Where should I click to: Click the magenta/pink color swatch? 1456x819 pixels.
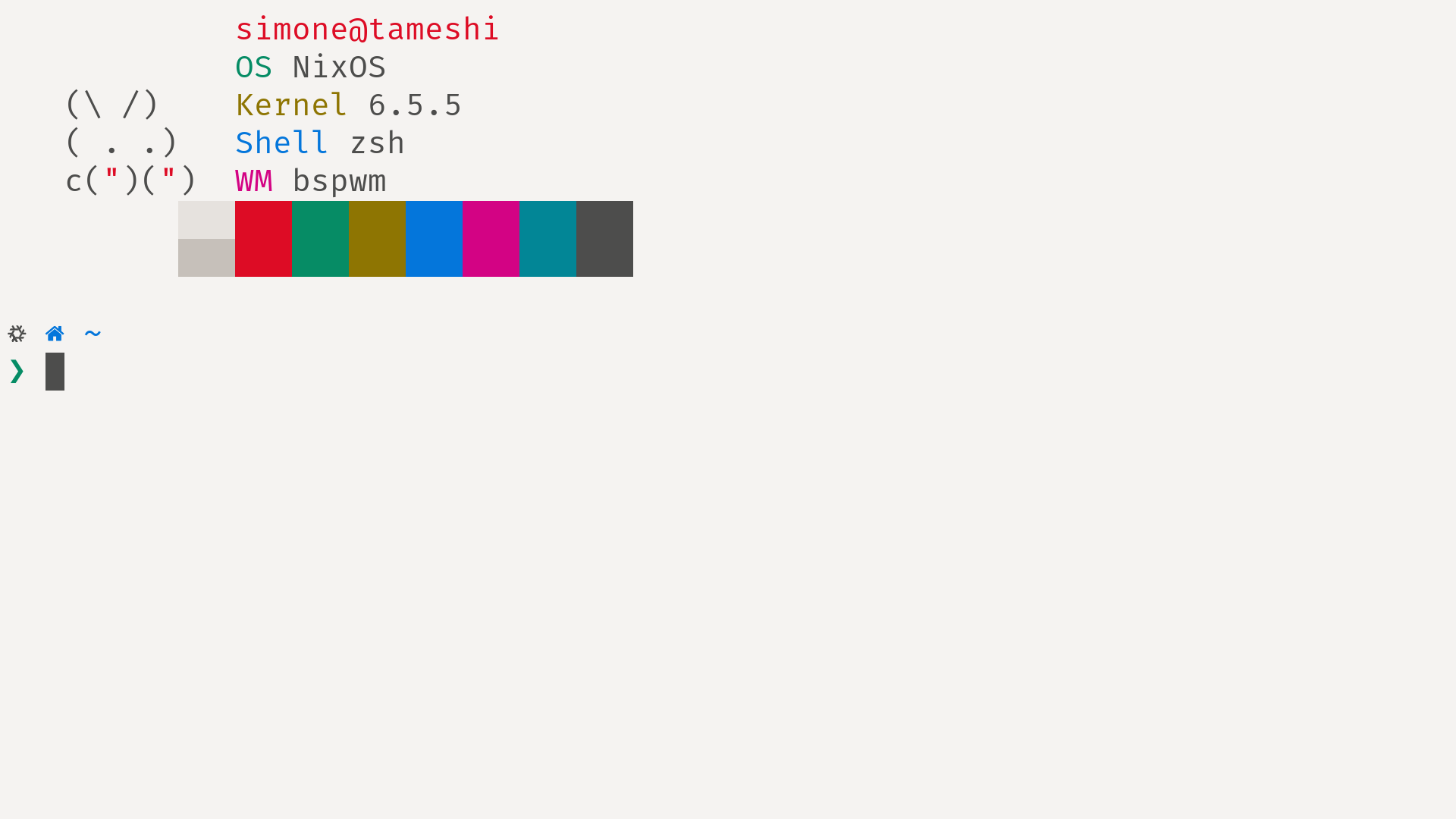point(490,239)
